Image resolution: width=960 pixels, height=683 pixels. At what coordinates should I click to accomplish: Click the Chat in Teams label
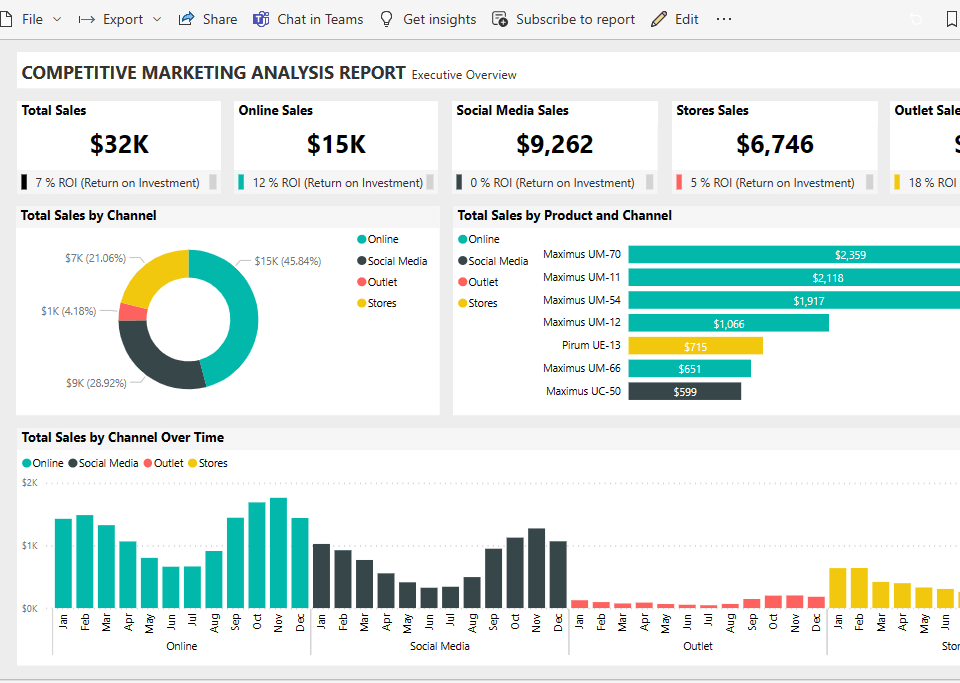pyautogui.click(x=320, y=19)
